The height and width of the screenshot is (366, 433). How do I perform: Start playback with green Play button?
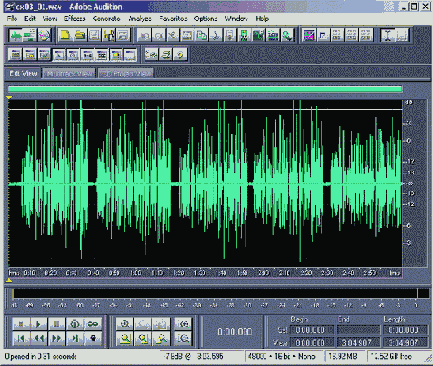39,324
